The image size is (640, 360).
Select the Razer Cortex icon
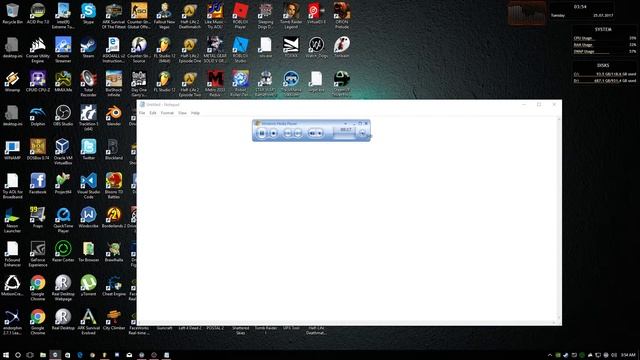(63, 251)
